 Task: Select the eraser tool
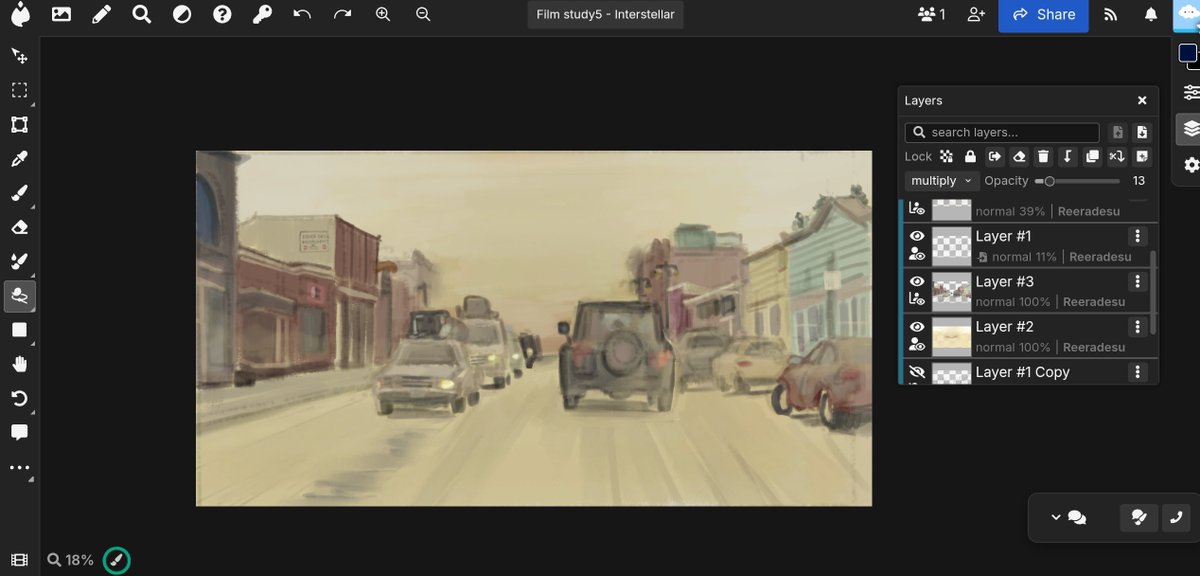click(19, 227)
